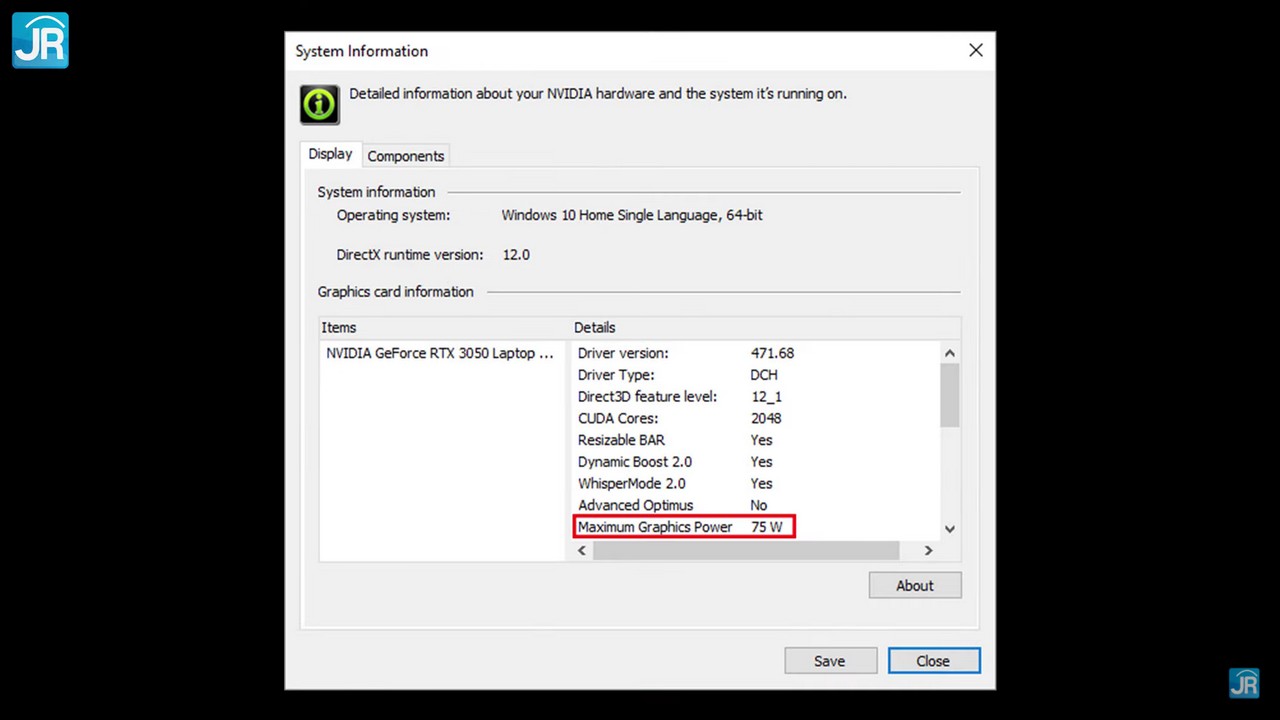Close the System Information dialog with X
This screenshot has height=720, width=1280.
[x=976, y=50]
